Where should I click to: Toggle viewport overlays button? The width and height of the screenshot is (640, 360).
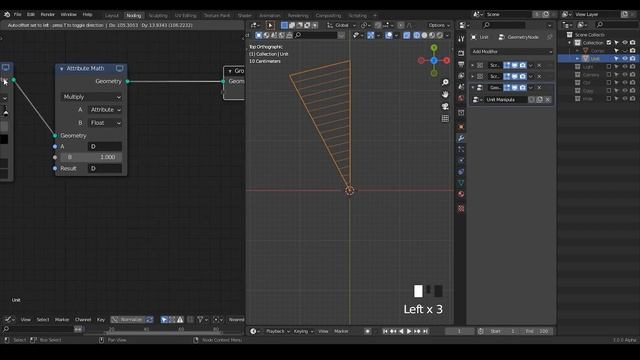coord(389,36)
